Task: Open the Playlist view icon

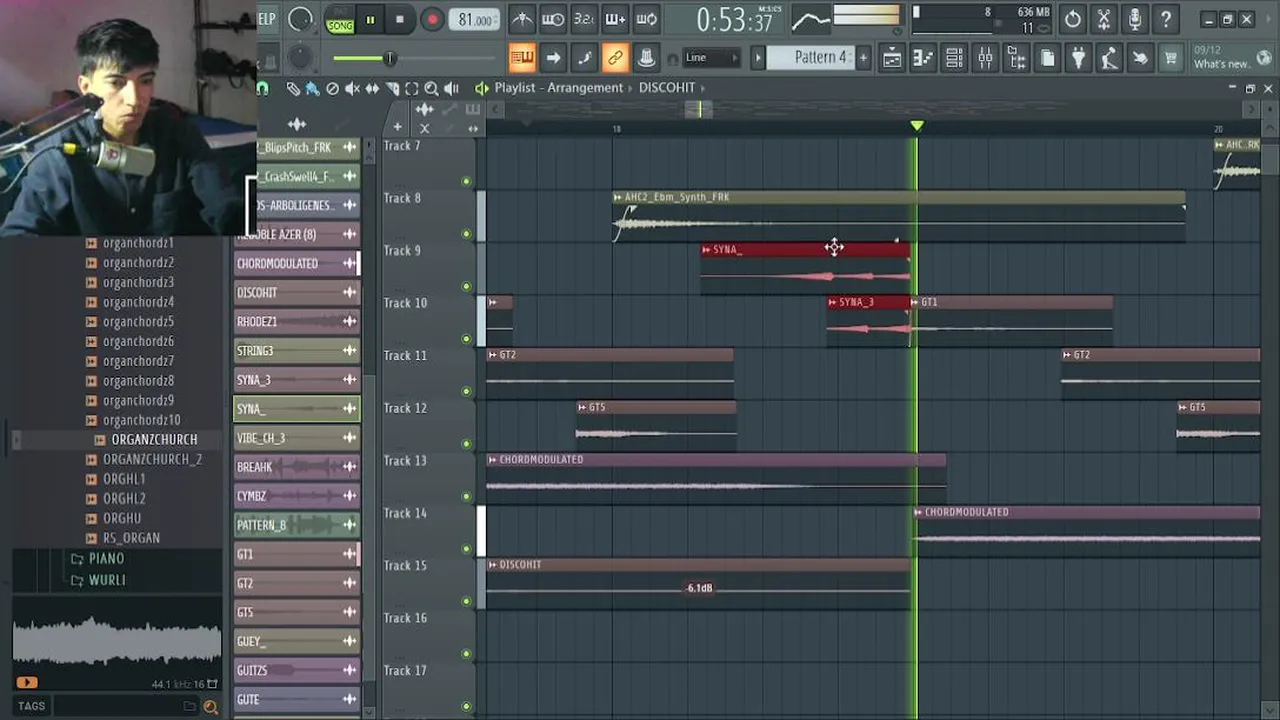Action: click(892, 58)
